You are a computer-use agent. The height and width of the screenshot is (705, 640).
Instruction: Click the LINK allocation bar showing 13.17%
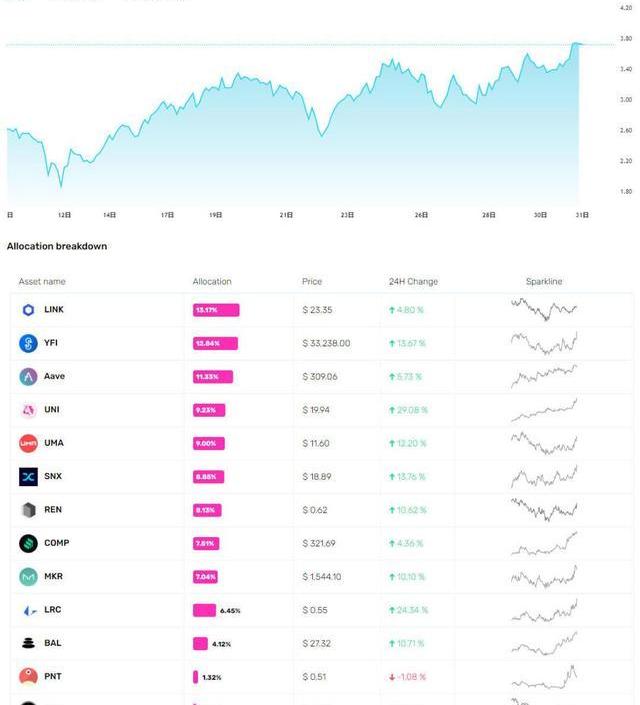coord(216,310)
